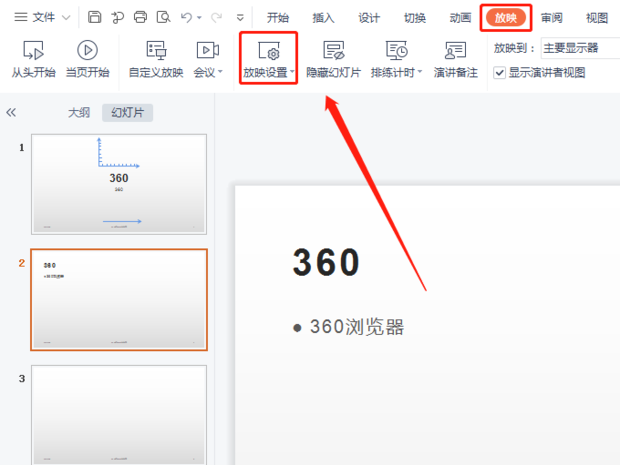The image size is (620, 465).
Task: Switch to the 设计 ribbon tab
Action: (x=369, y=18)
